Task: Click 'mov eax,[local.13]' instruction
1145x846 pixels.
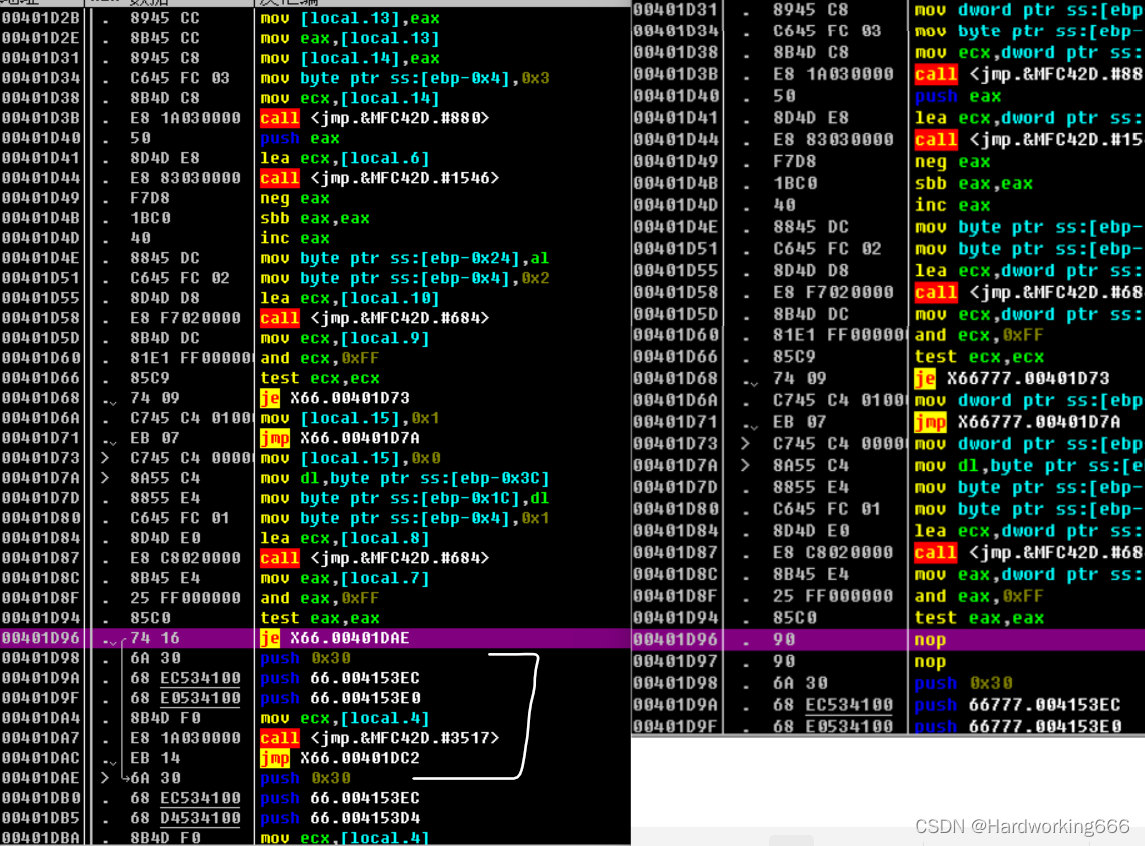Action: 350,38
